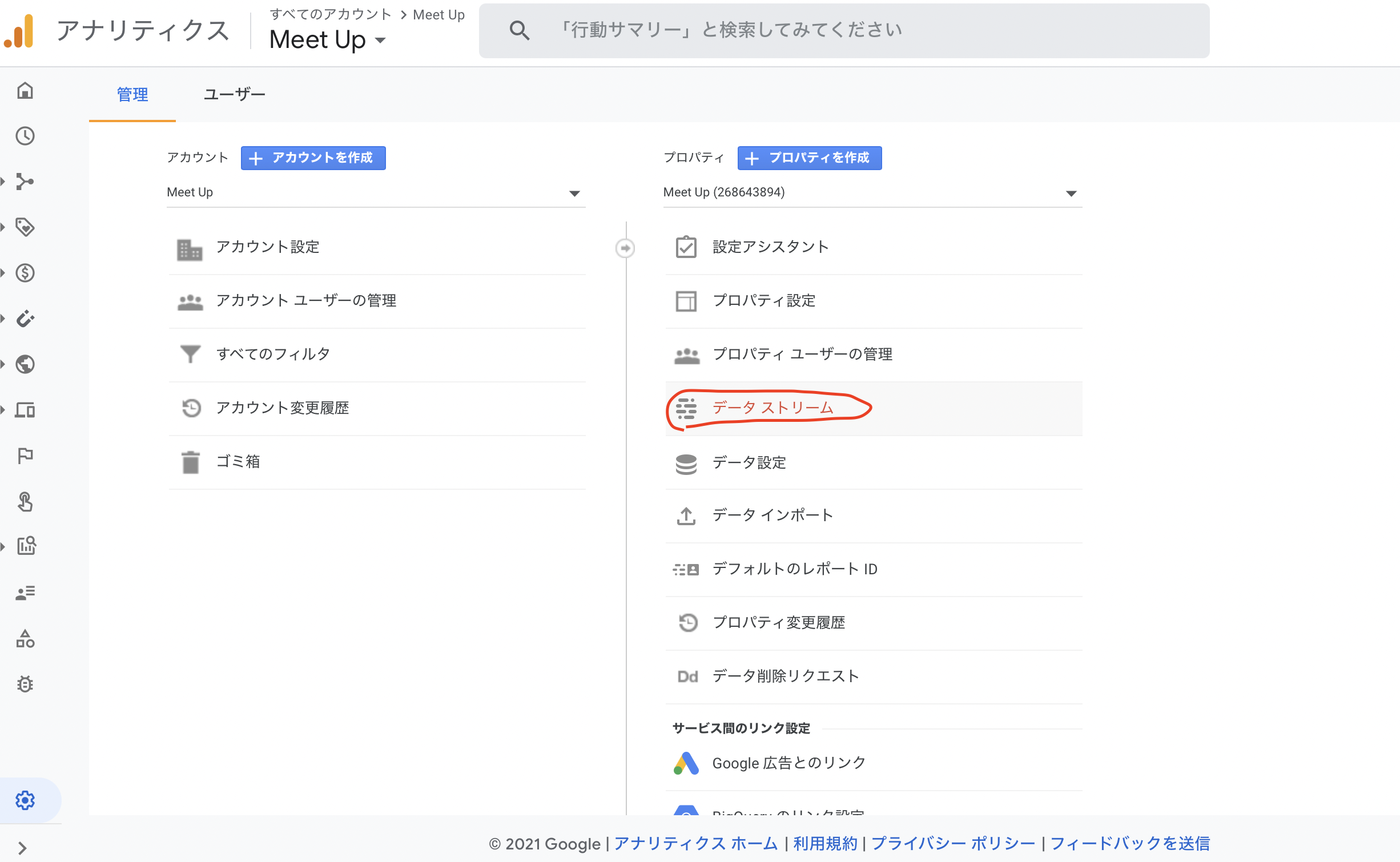Switch to the ユーザー tab
Image resolution: width=1400 pixels, height=862 pixels.
(234, 94)
